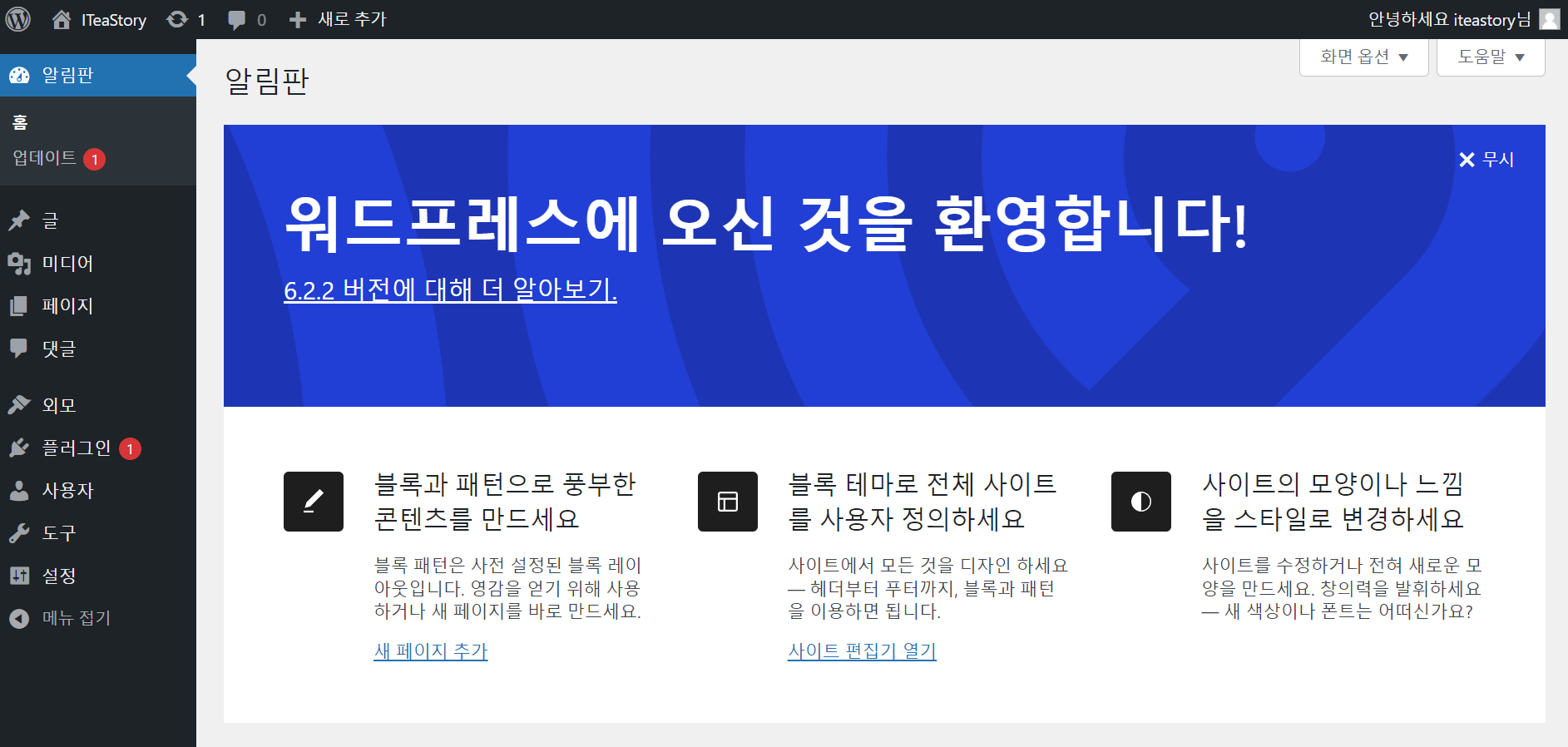This screenshot has height=747, width=1568.
Task: Expand the 도움말 dropdown
Action: (1491, 57)
